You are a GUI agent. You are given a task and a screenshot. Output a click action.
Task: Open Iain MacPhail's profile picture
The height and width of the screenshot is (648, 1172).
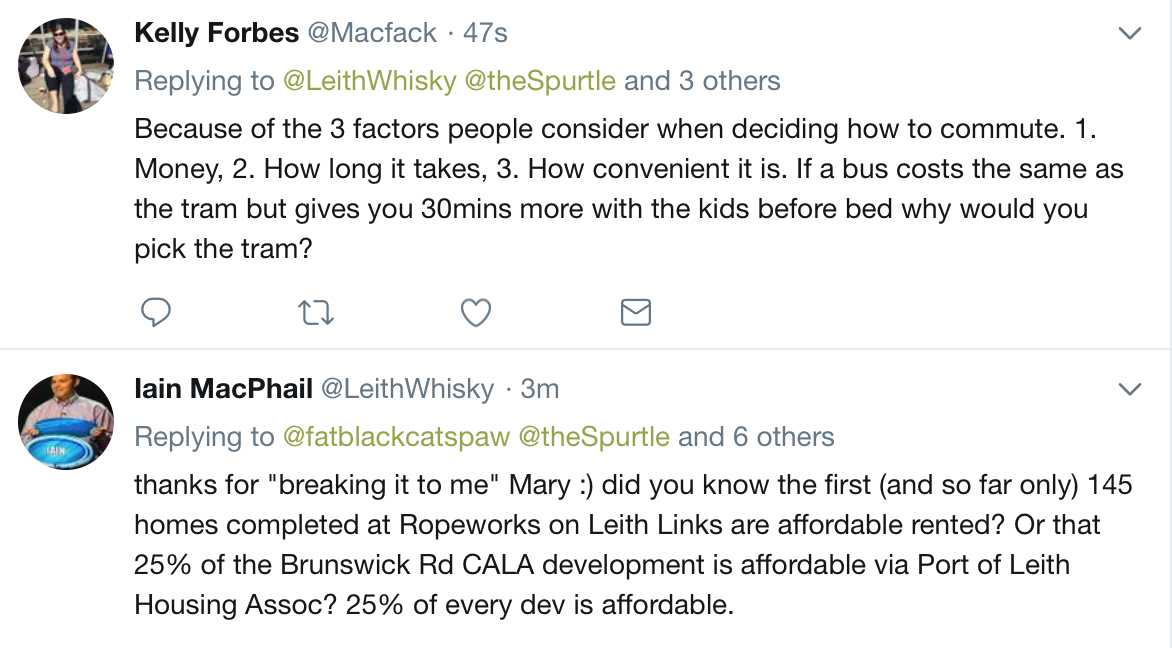(x=66, y=422)
